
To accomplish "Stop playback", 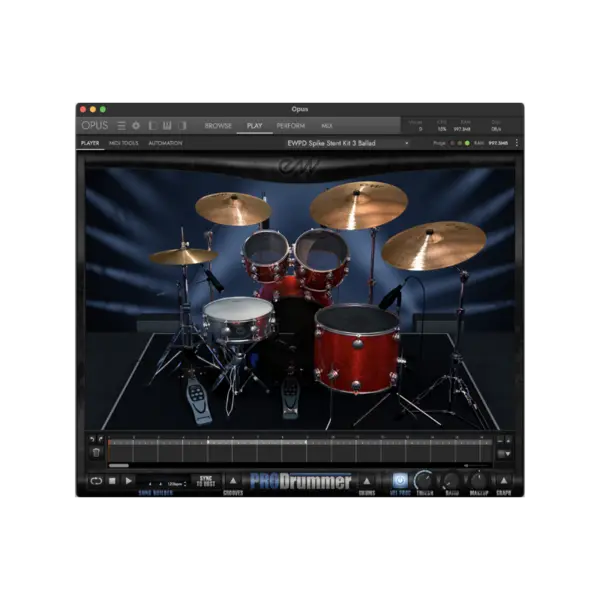I will [112, 481].
